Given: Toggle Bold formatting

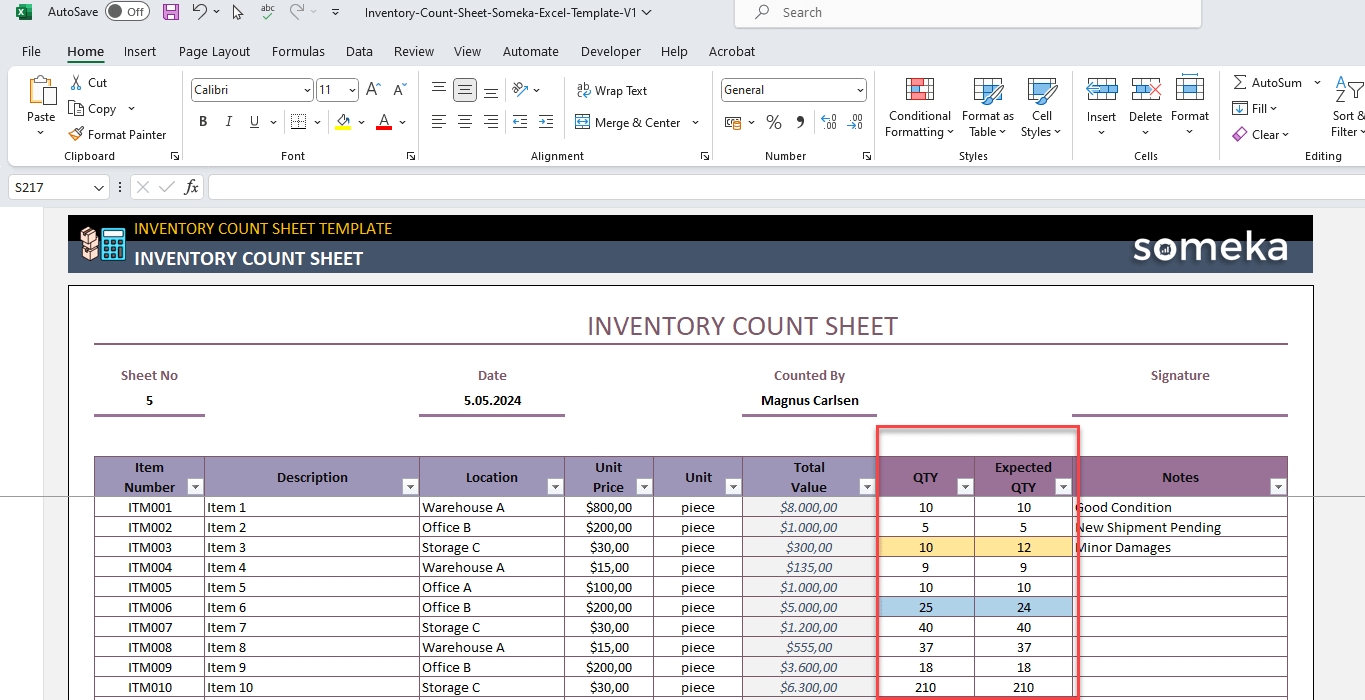Looking at the screenshot, I should click(203, 121).
